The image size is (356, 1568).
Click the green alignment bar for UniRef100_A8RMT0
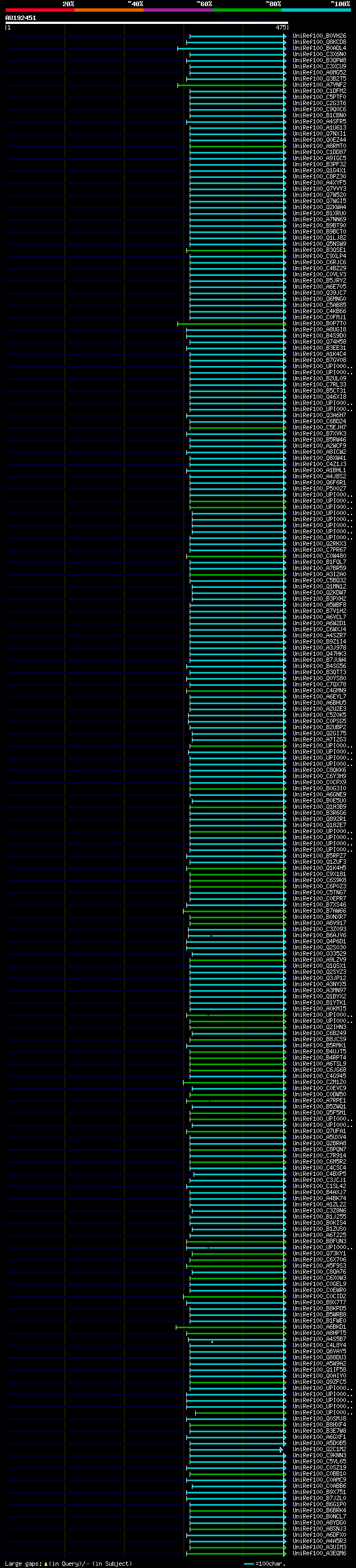(238, 146)
